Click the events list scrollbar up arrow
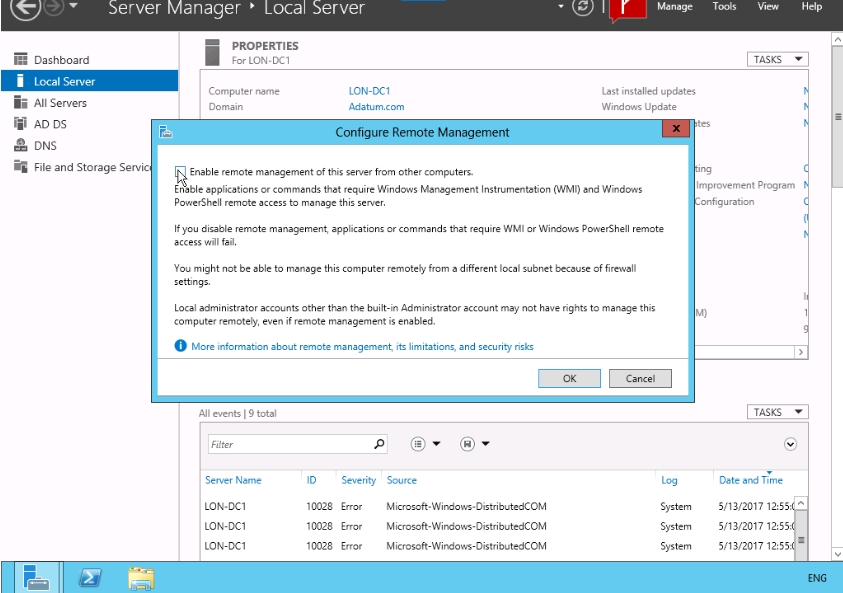This screenshot has height=593, width=843. coord(801,503)
